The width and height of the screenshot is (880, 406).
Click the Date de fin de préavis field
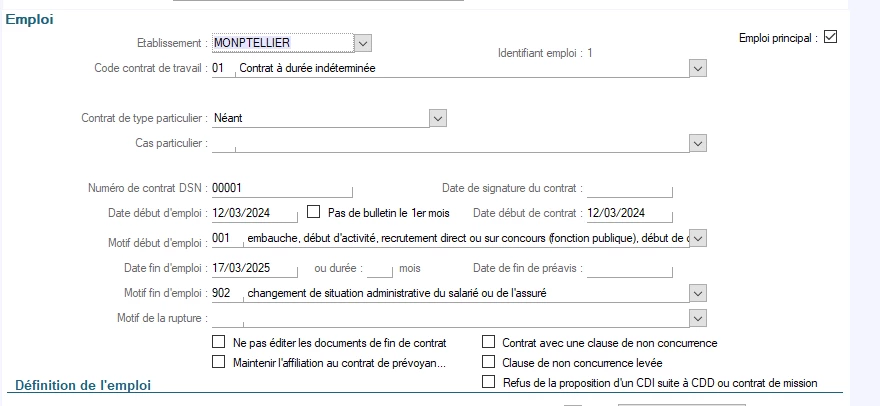point(629,268)
